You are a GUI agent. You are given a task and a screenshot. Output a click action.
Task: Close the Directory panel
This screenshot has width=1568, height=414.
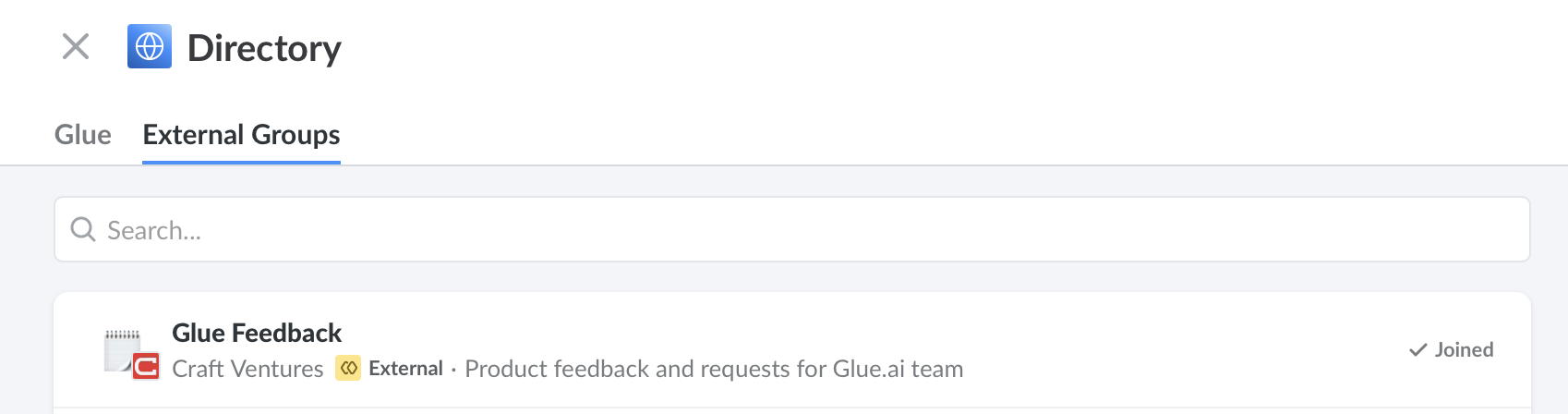[x=76, y=46]
